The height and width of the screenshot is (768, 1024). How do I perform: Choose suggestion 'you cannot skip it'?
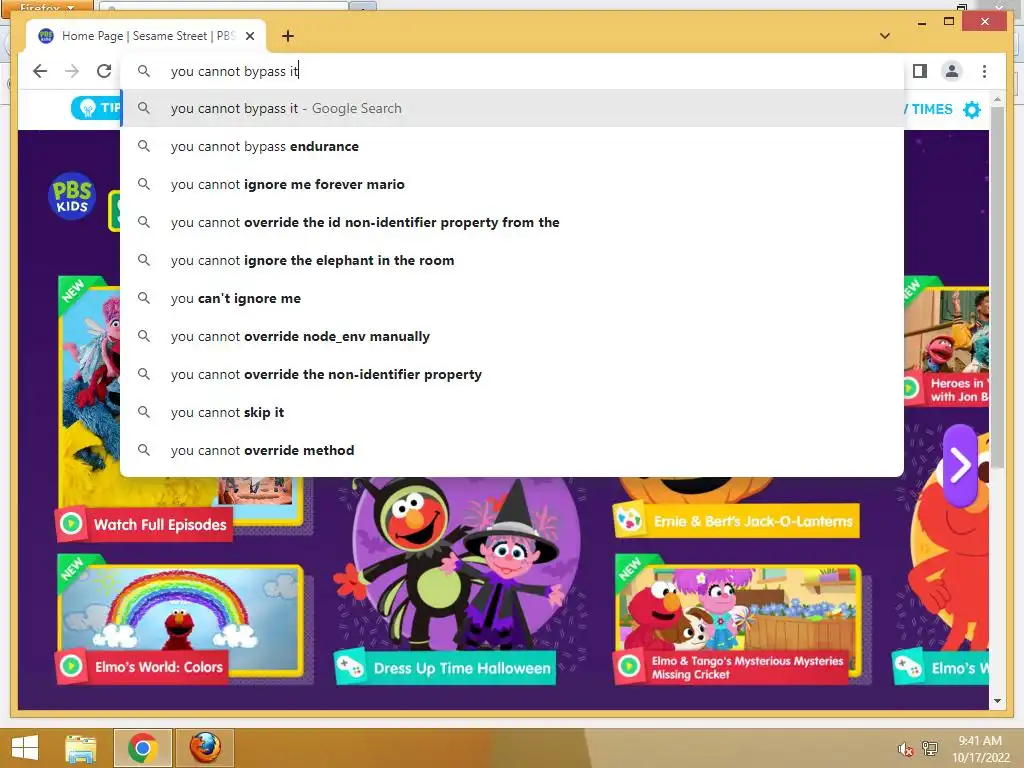click(x=513, y=412)
